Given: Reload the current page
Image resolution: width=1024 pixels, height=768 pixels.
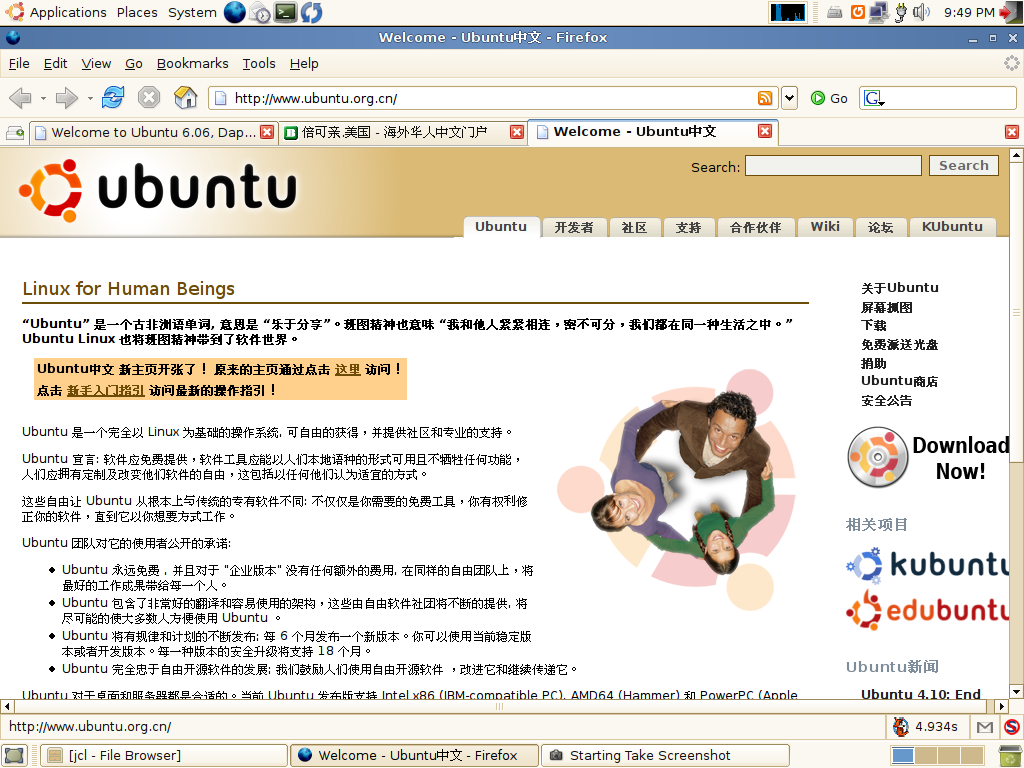Looking at the screenshot, I should click(x=112, y=98).
